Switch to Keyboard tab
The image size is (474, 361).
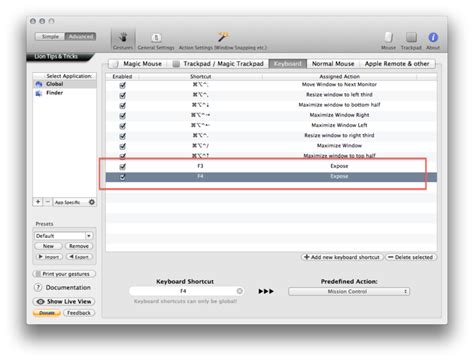[x=288, y=64]
